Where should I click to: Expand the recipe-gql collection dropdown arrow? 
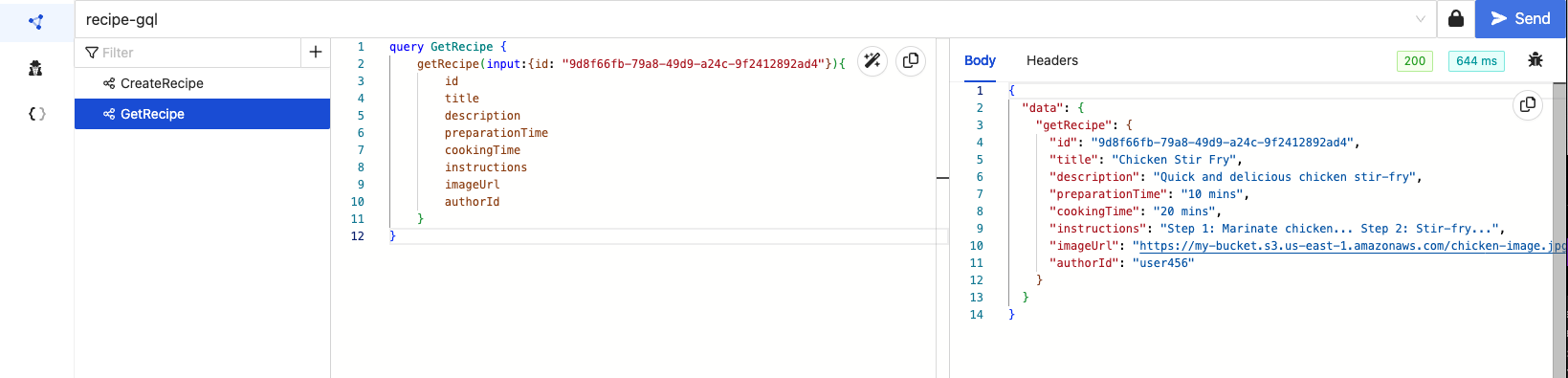click(1421, 19)
